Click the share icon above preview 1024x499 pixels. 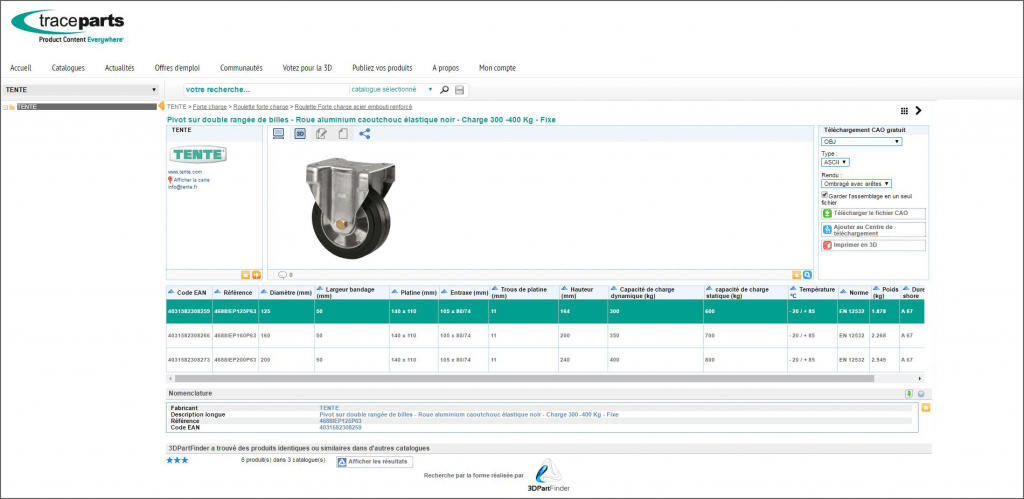point(365,133)
